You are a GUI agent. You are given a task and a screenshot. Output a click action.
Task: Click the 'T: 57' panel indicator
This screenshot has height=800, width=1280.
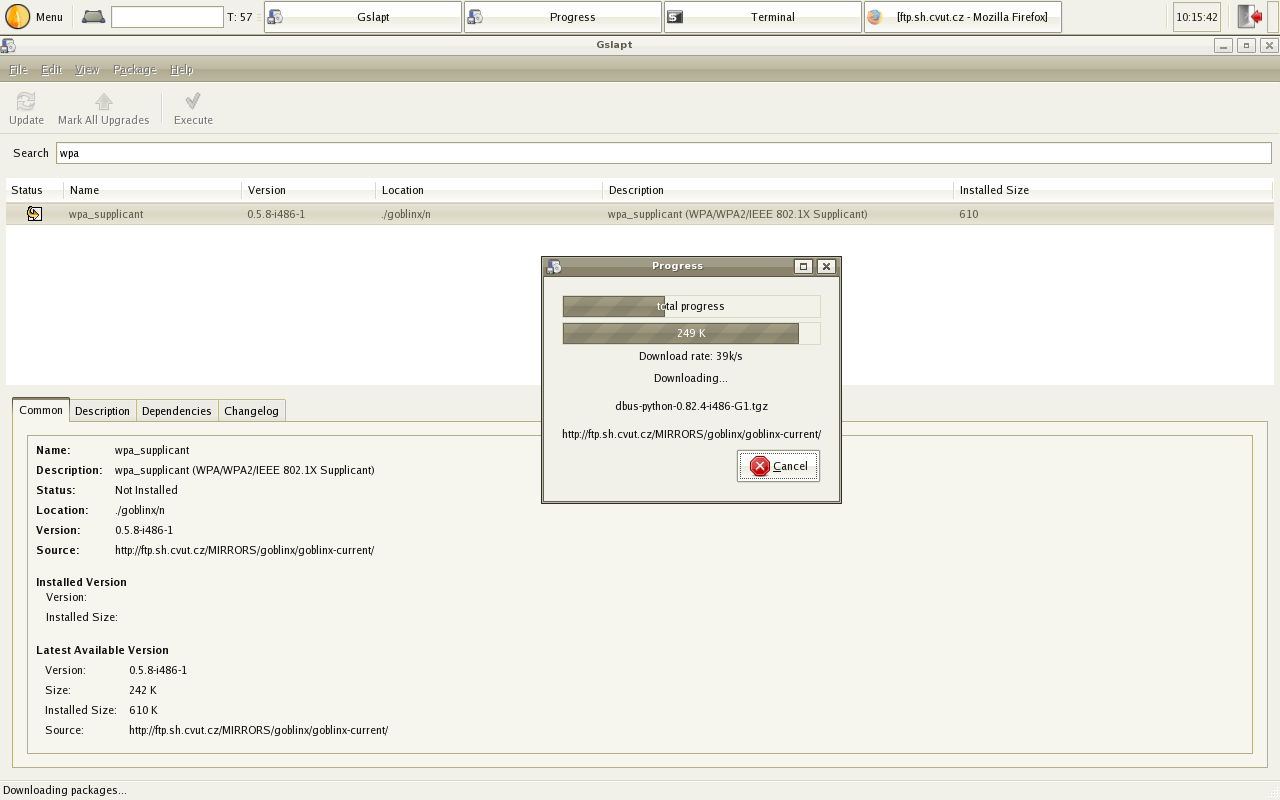(240, 17)
